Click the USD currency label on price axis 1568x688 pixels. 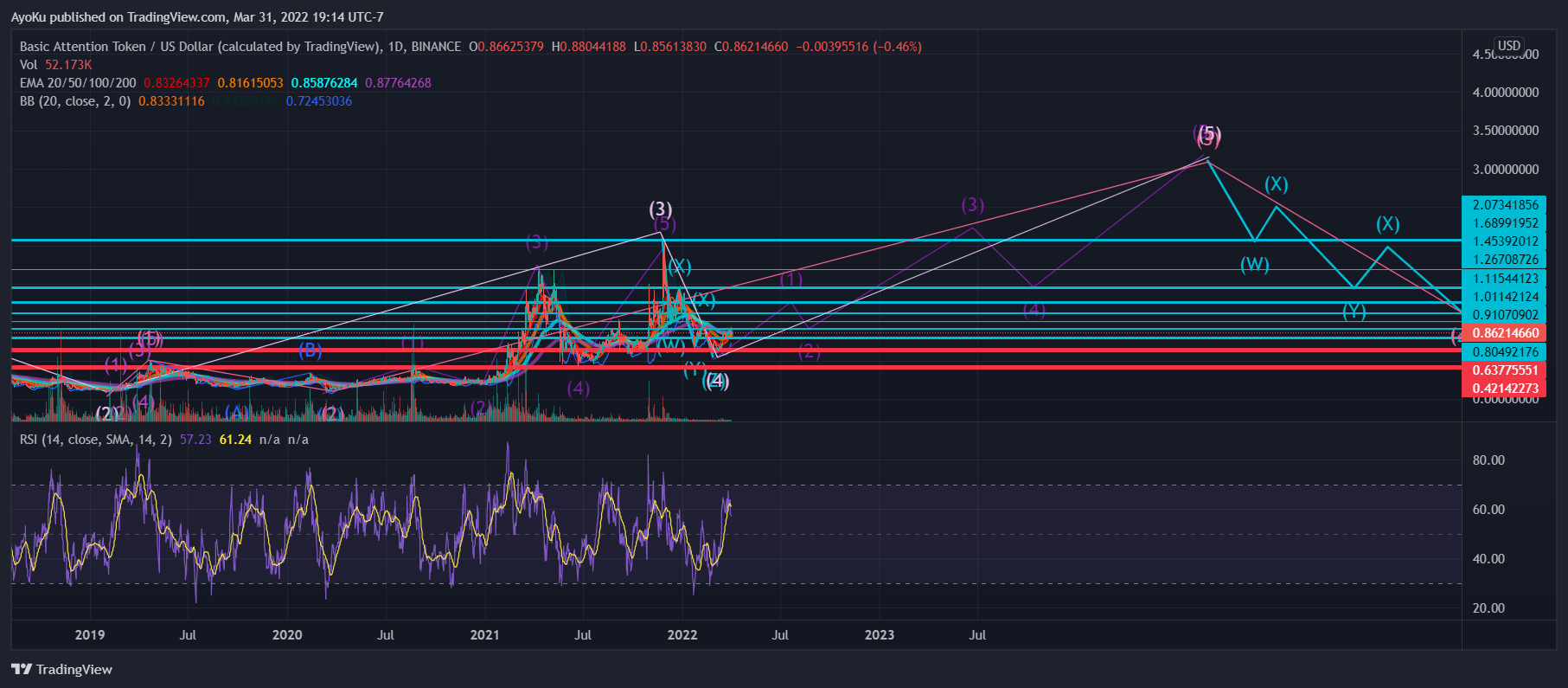(1509, 46)
